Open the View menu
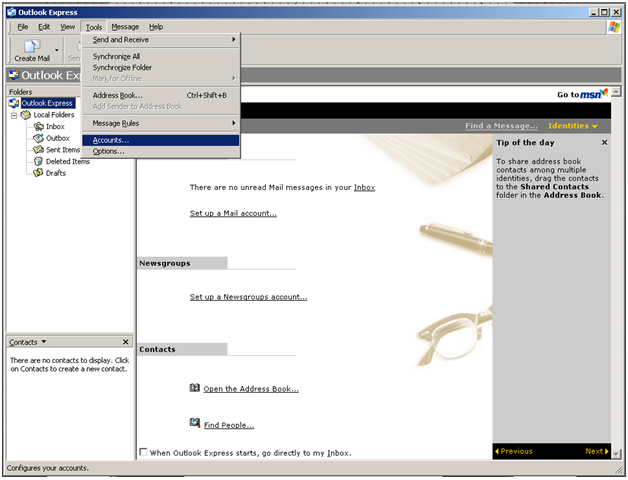628x480 pixels. pyautogui.click(x=68, y=27)
